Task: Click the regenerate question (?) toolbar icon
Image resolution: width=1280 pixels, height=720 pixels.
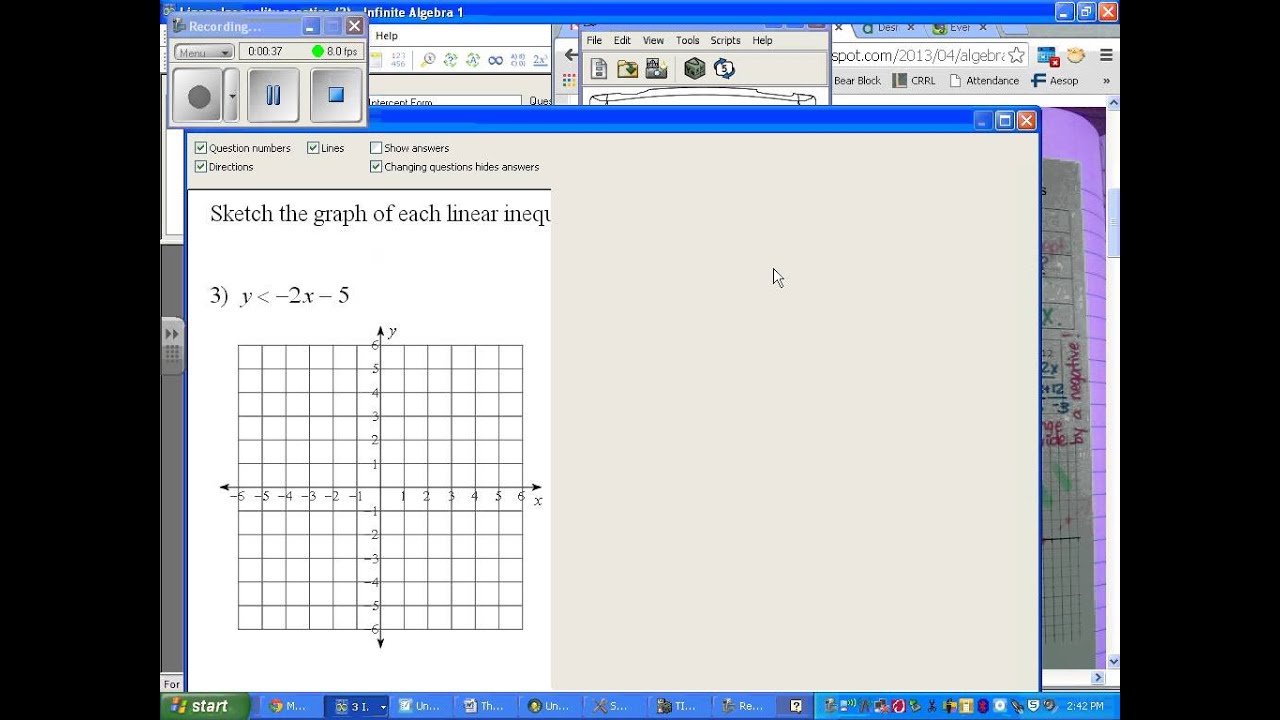Action: [x=450, y=60]
